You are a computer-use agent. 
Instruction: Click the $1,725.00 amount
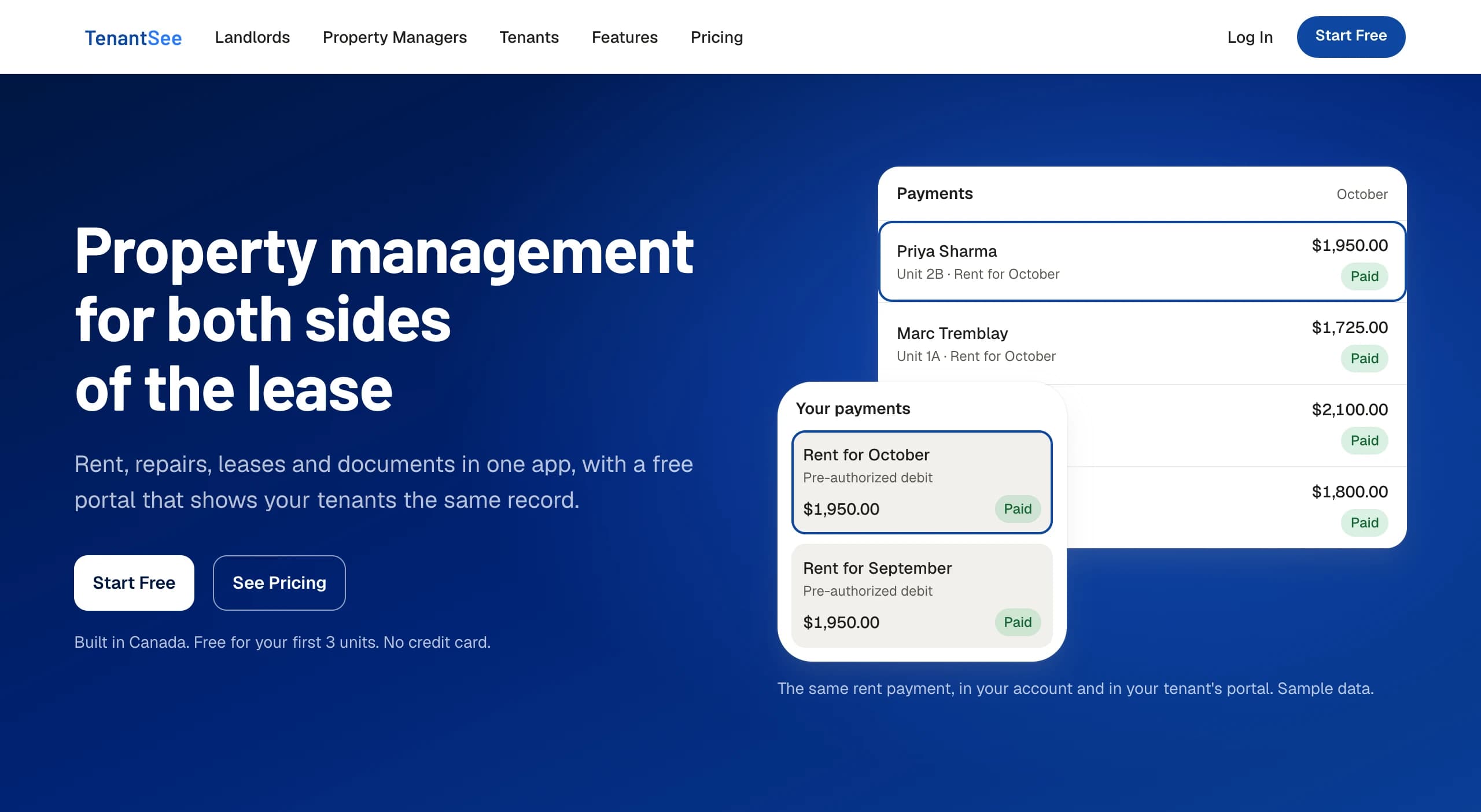1350,327
